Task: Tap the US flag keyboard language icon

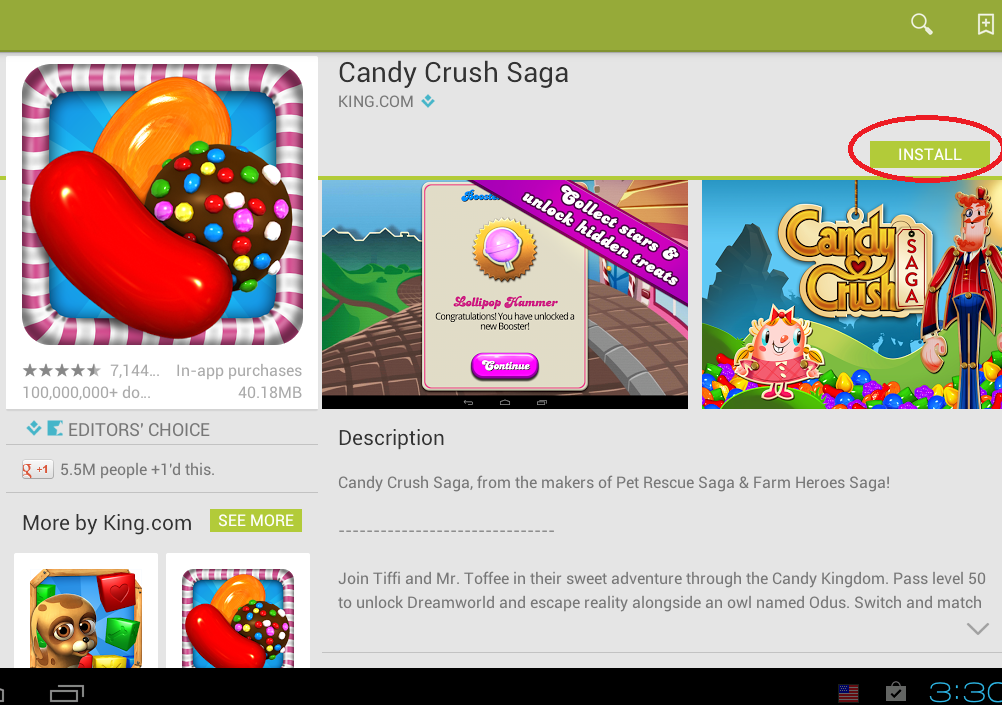Action: click(848, 692)
